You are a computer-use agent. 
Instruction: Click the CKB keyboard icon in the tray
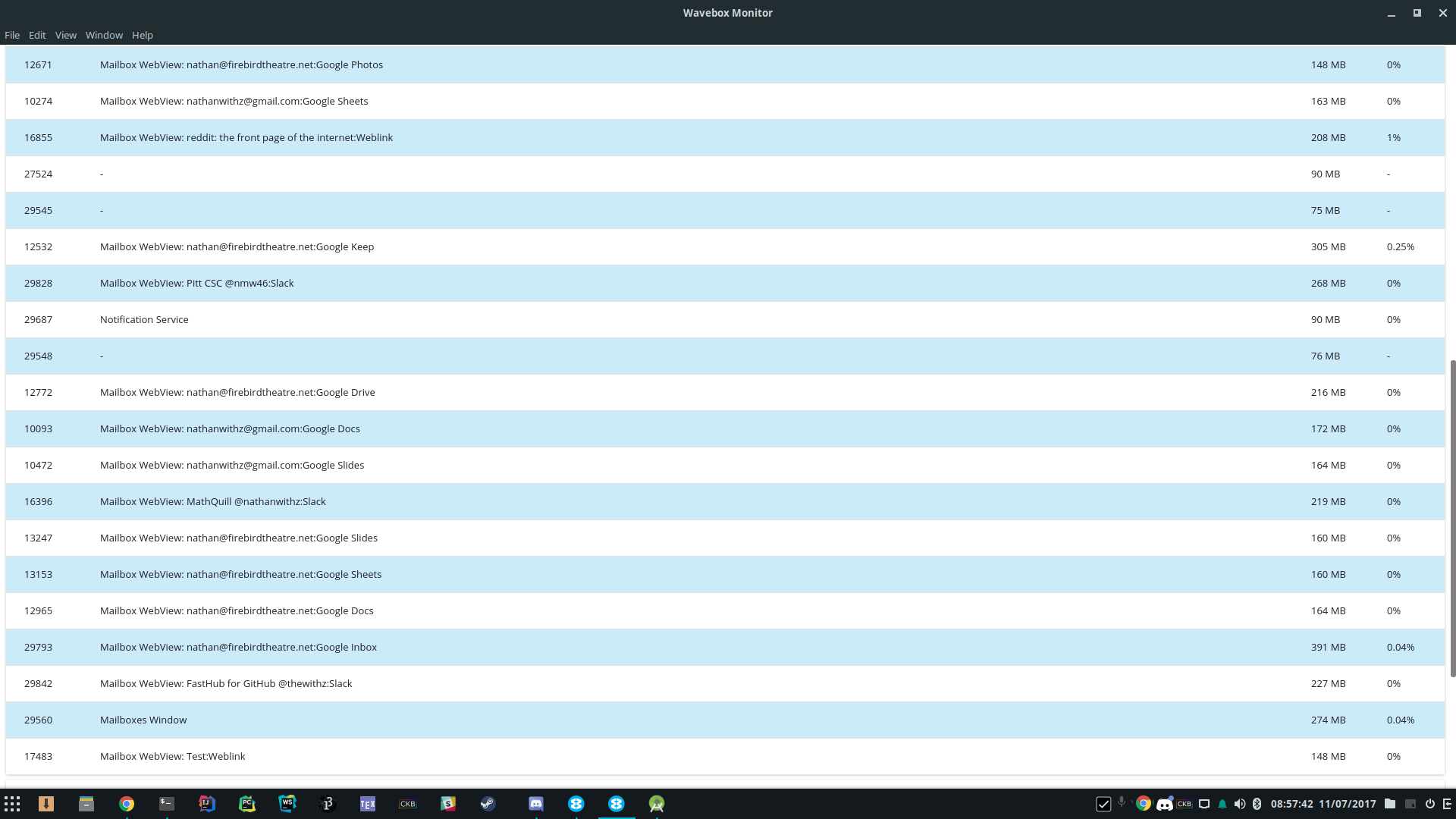point(1184,804)
